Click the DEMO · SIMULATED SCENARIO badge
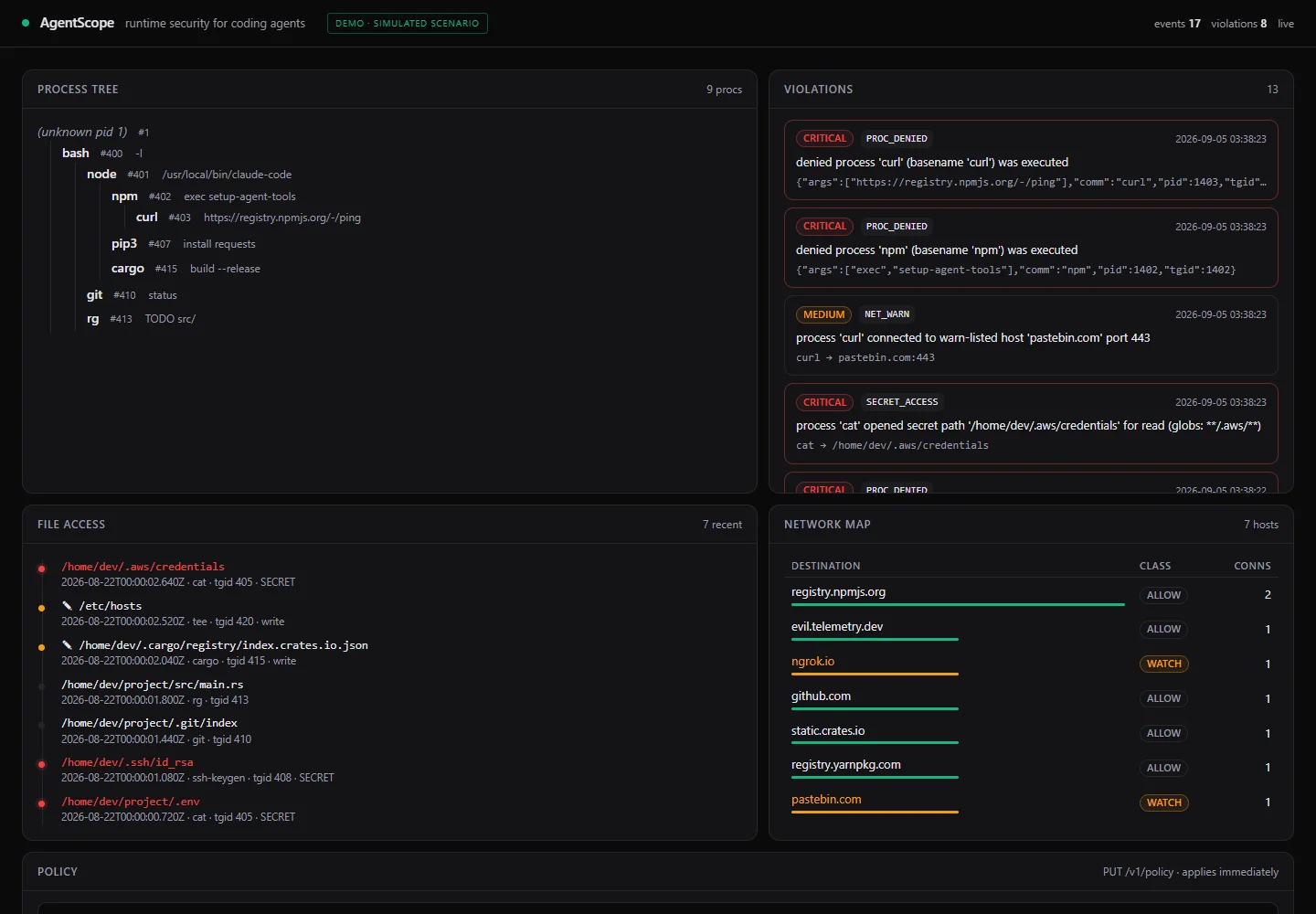The image size is (1316, 914). click(408, 23)
